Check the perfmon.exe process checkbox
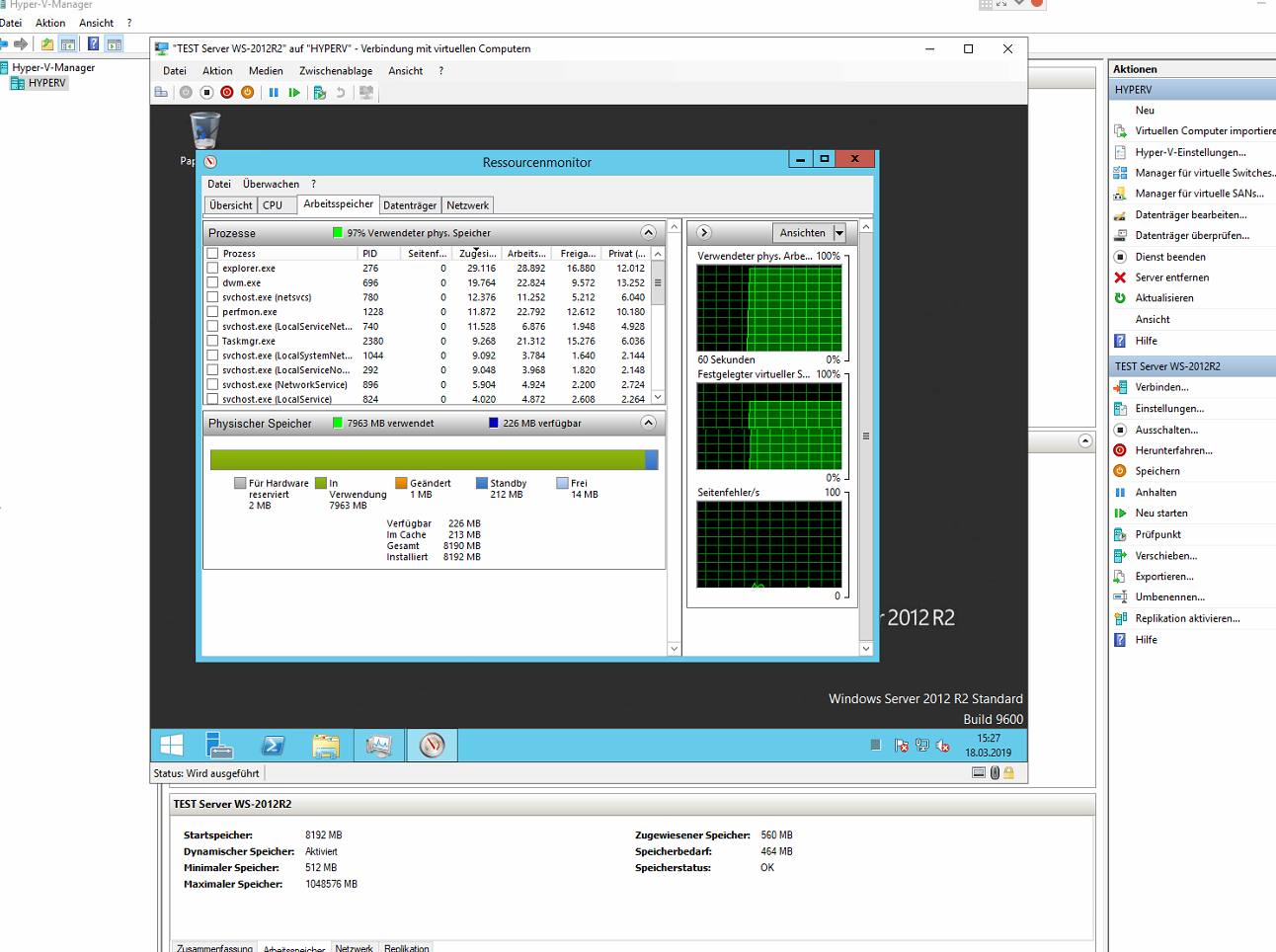This screenshot has width=1276, height=952. tap(212, 311)
